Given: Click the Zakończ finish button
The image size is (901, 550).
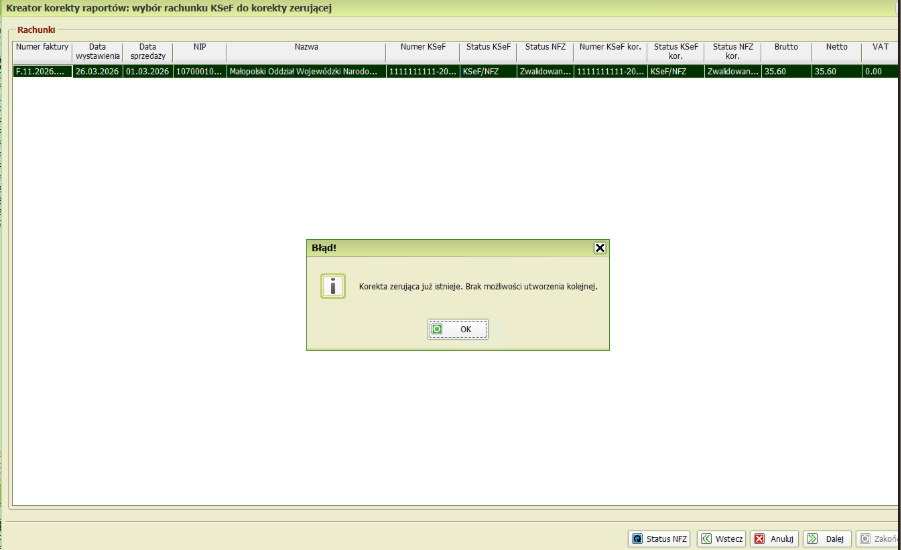Looking at the screenshot, I should 878,539.
